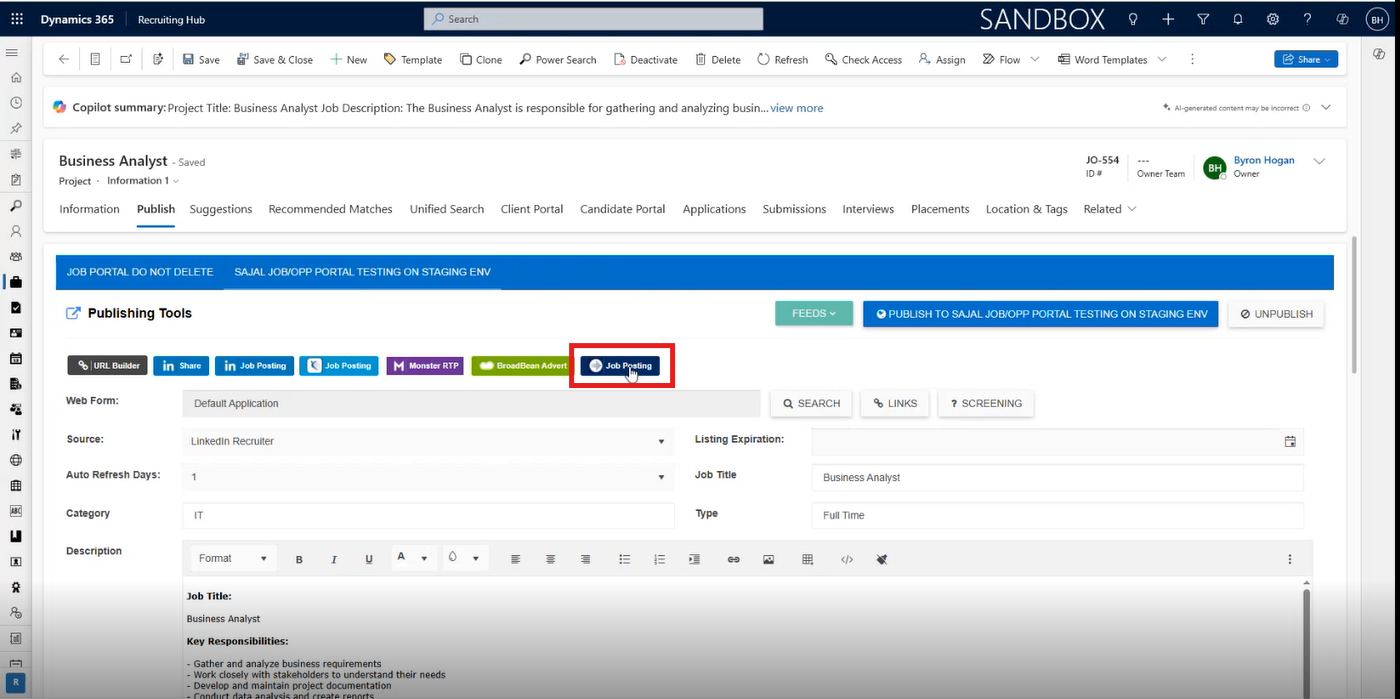Switch to the Recommended Matches tab
1400x699 pixels.
[x=330, y=209]
